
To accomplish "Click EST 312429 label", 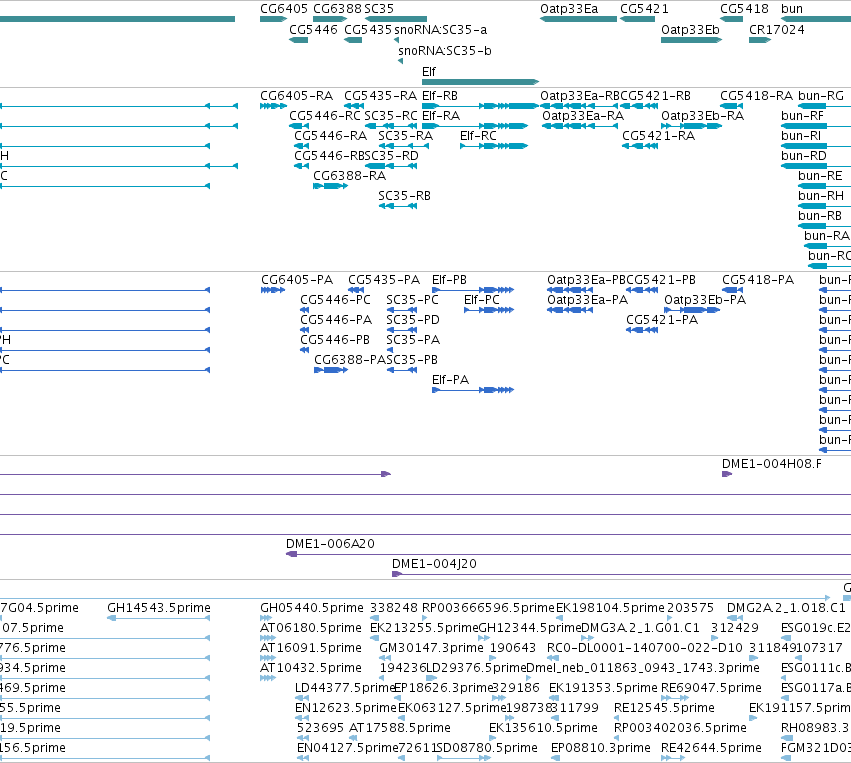I will [734, 628].
